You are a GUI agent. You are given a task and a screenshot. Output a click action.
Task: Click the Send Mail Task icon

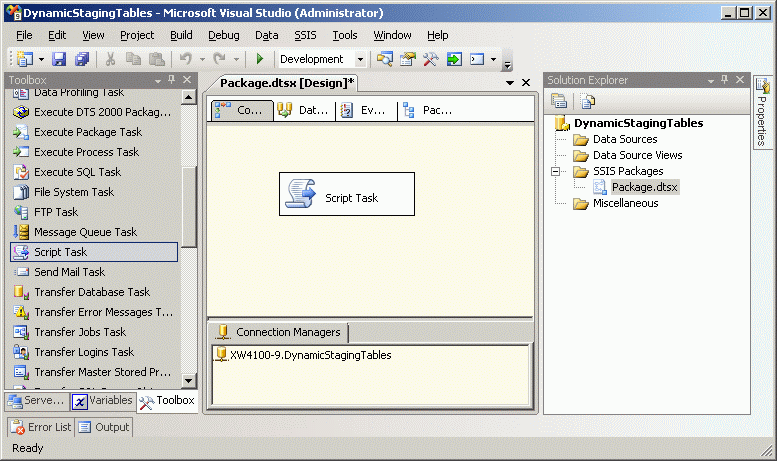(21, 272)
